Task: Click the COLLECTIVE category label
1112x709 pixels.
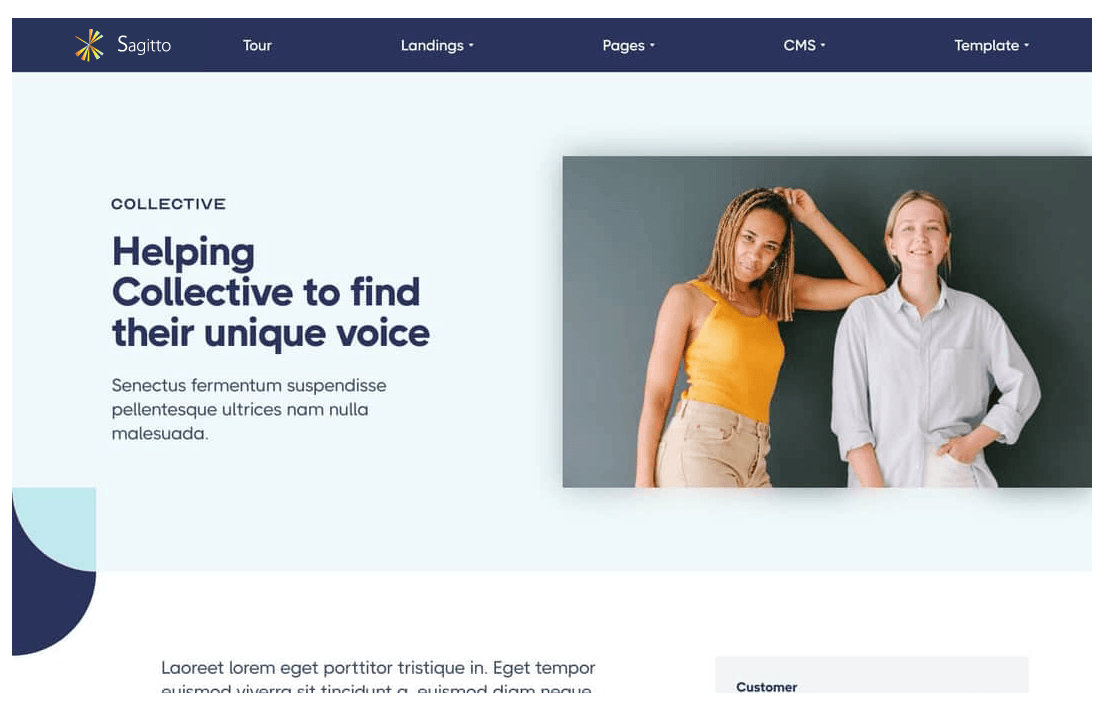Action: (168, 204)
